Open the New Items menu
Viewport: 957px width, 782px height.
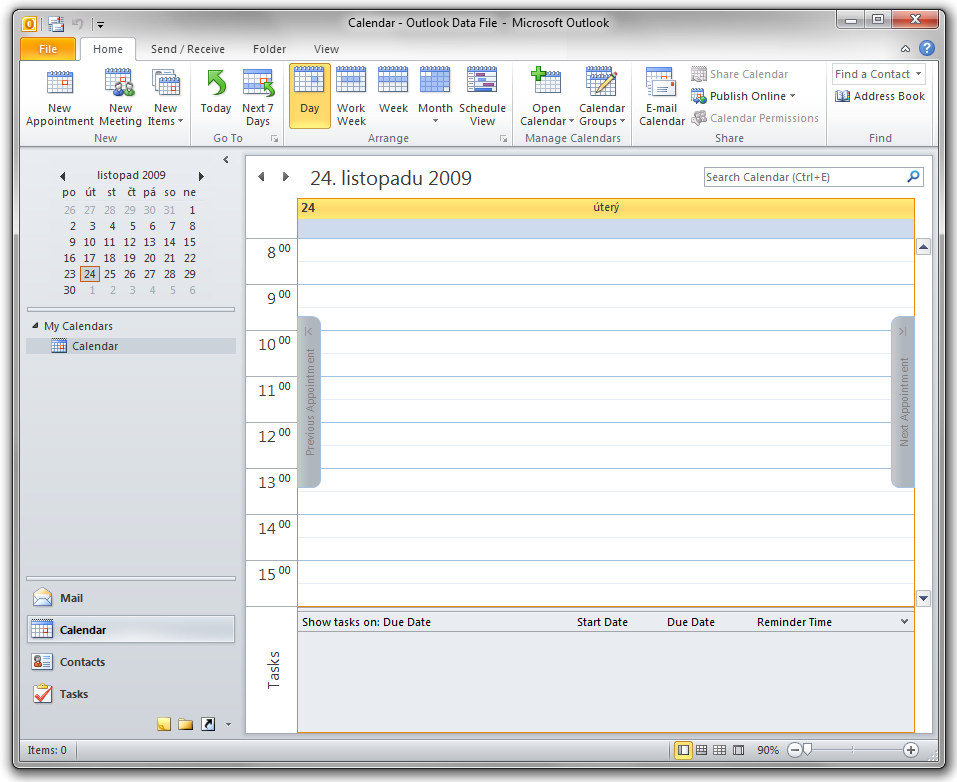coord(165,96)
